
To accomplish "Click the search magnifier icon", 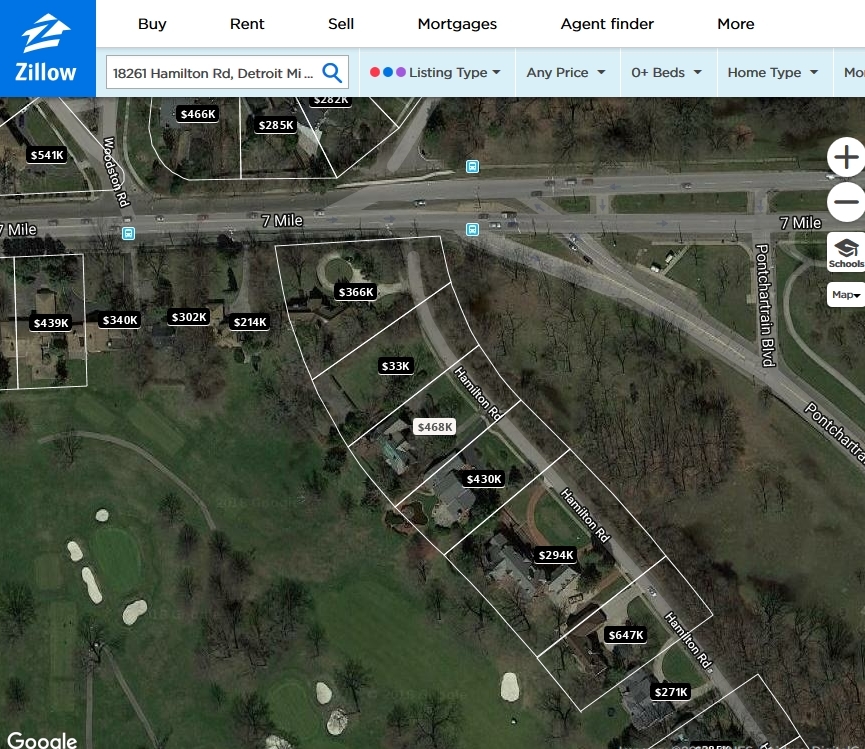I will [332, 72].
